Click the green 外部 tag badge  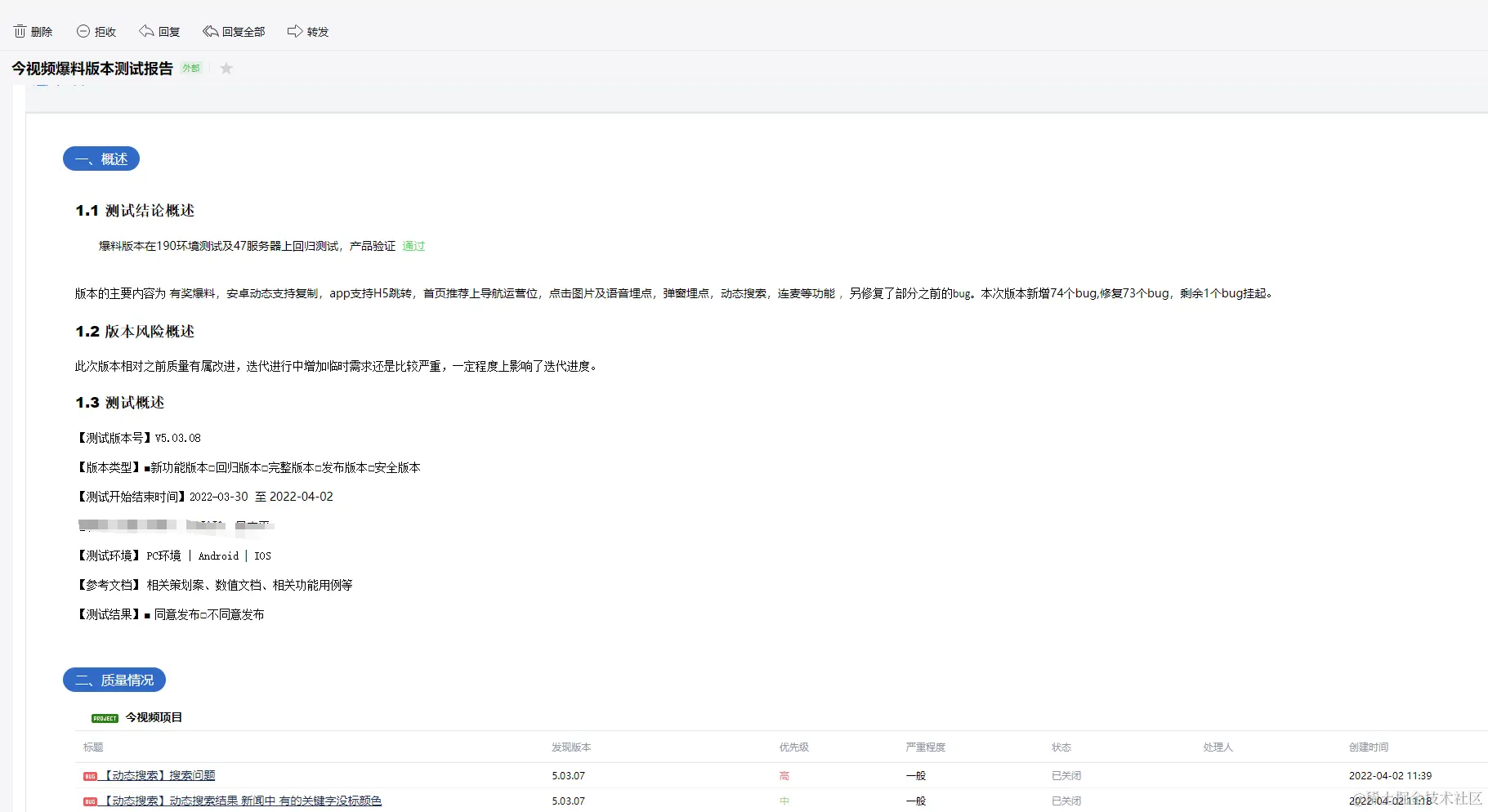pyautogui.click(x=191, y=68)
